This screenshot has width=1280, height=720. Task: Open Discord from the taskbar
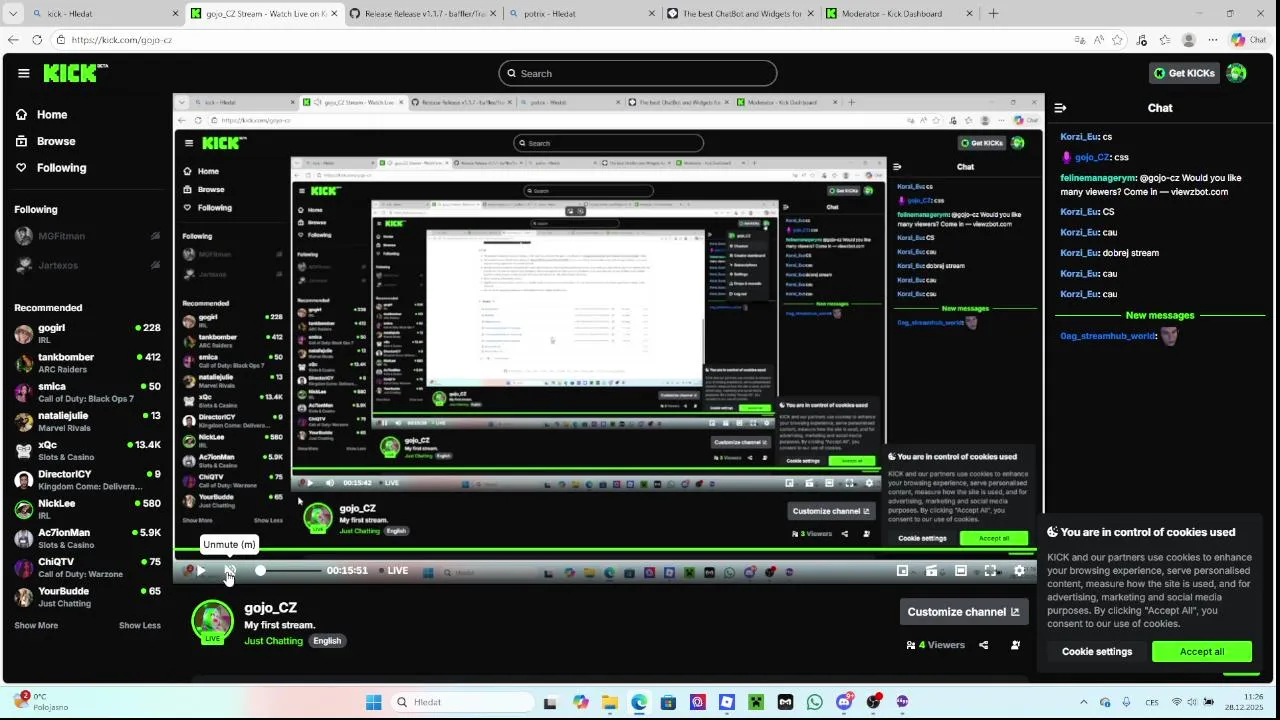click(x=844, y=702)
